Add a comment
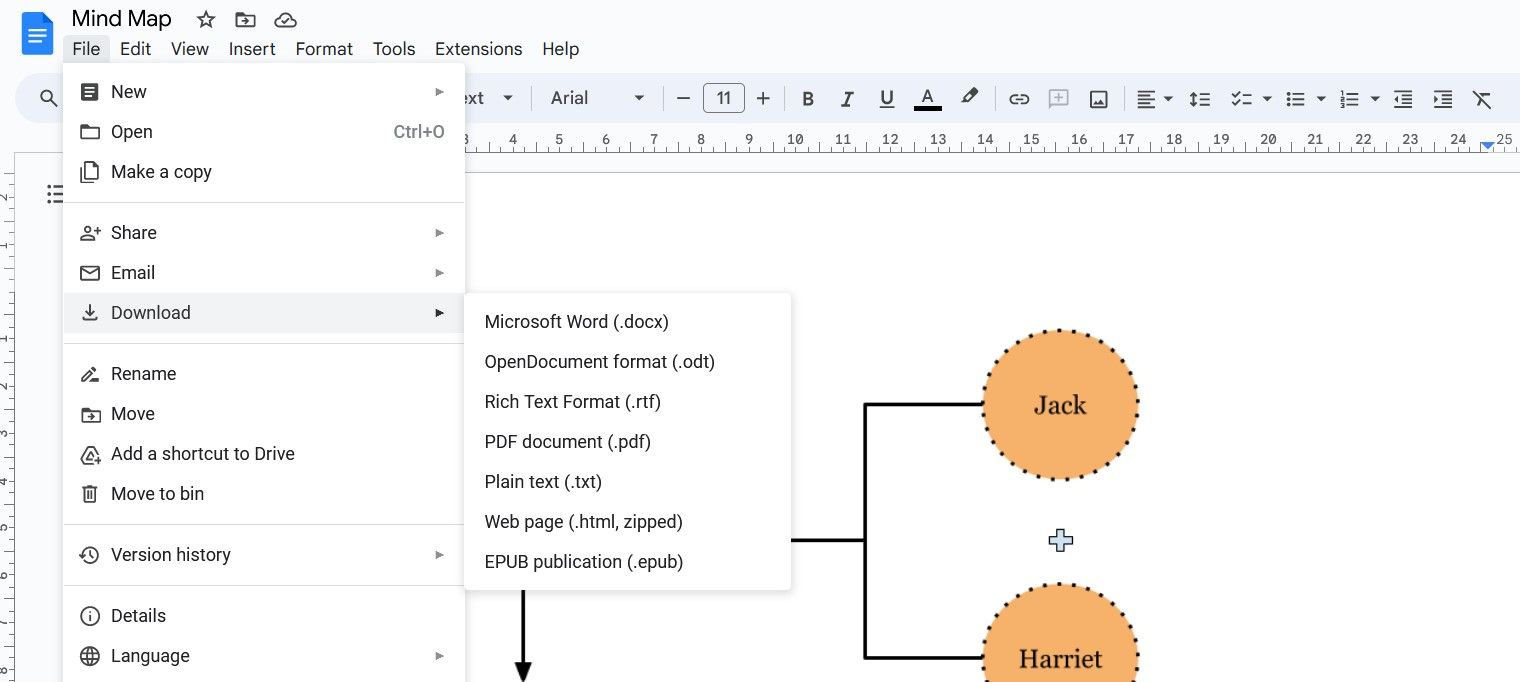The width and height of the screenshot is (1520, 682). [1058, 98]
